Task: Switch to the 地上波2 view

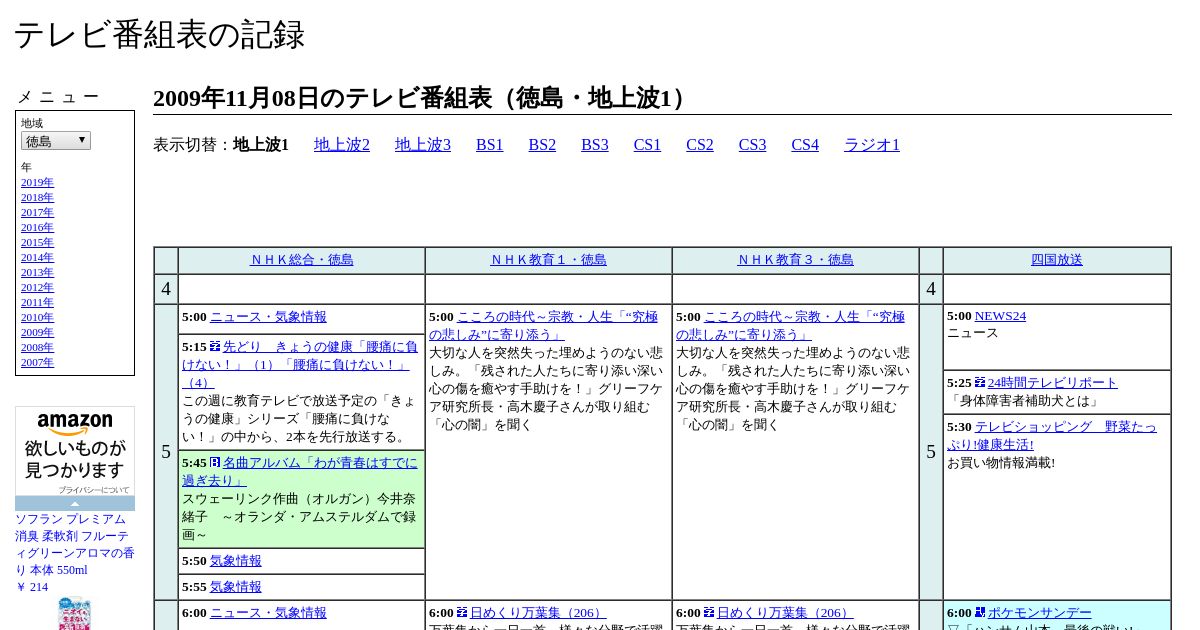Action: point(342,145)
